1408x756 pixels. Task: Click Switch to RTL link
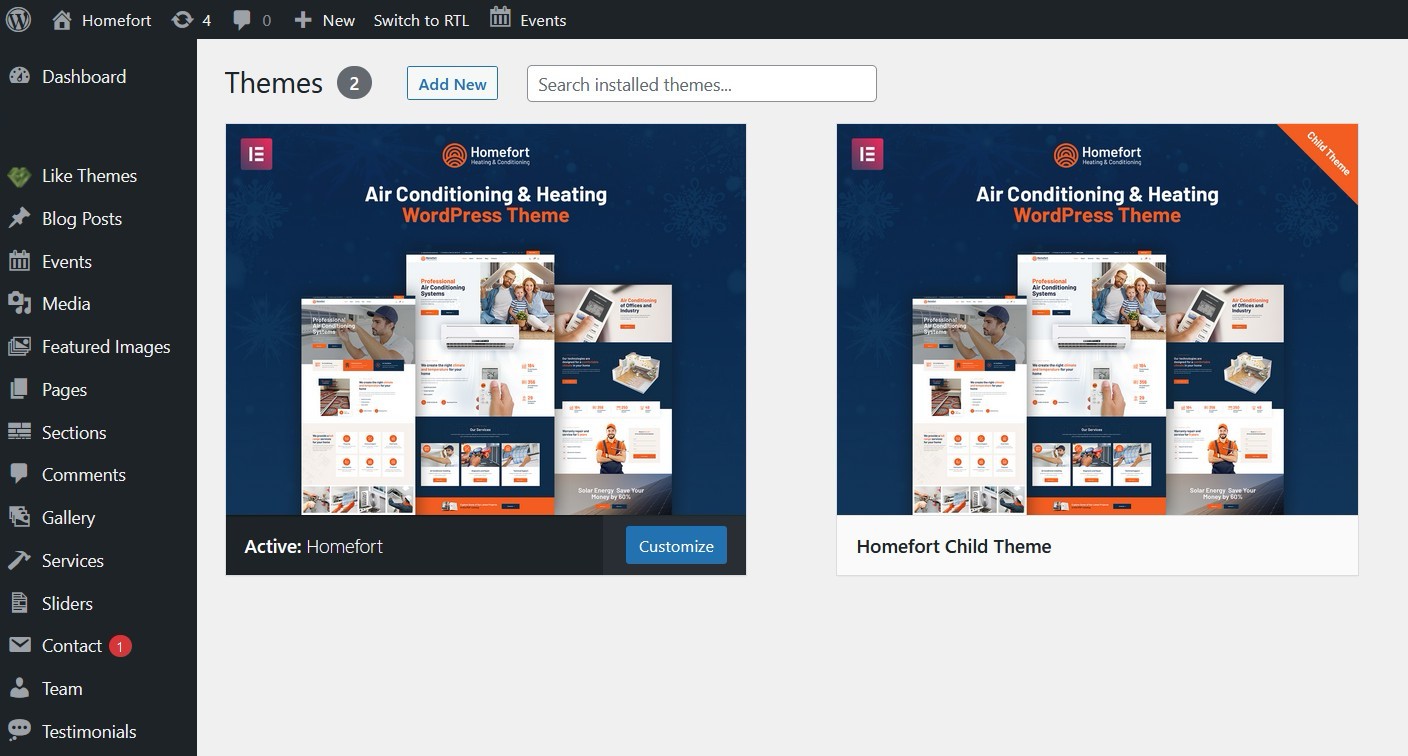[421, 20]
